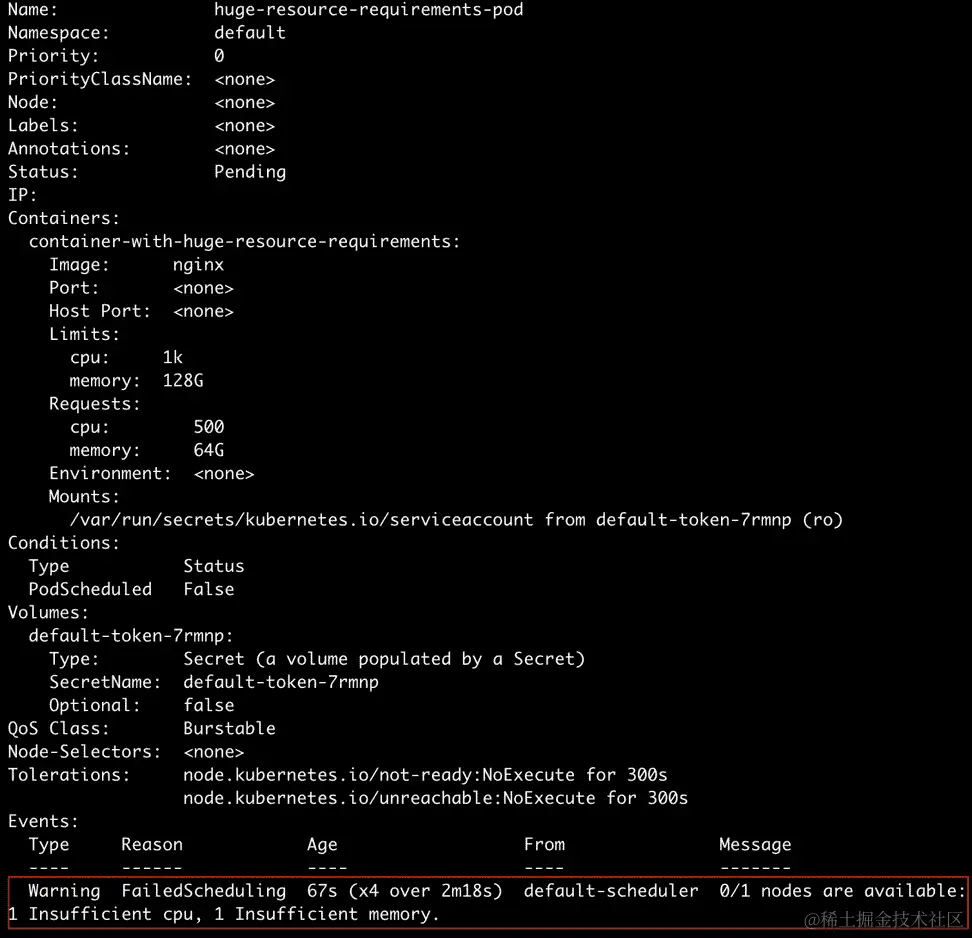972x938 pixels.
Task: Click the Annotations: label
Action: point(69,149)
